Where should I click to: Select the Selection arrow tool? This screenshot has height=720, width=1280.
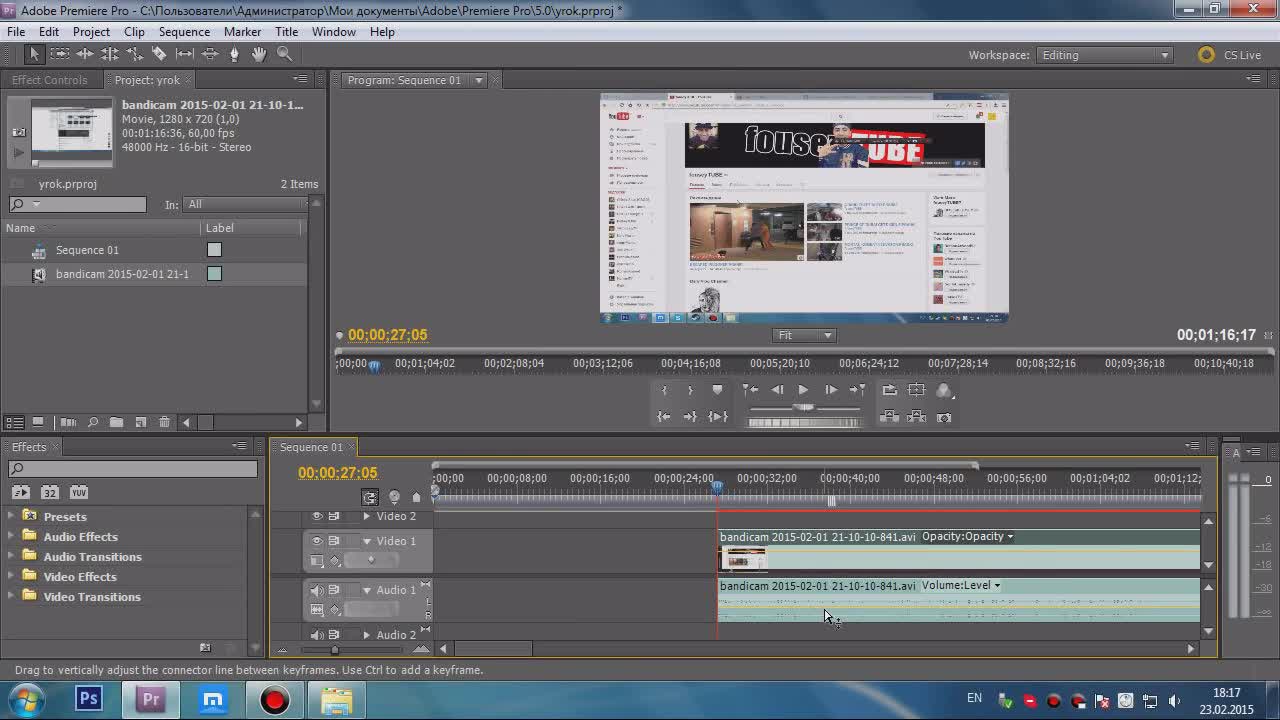pyautogui.click(x=34, y=54)
